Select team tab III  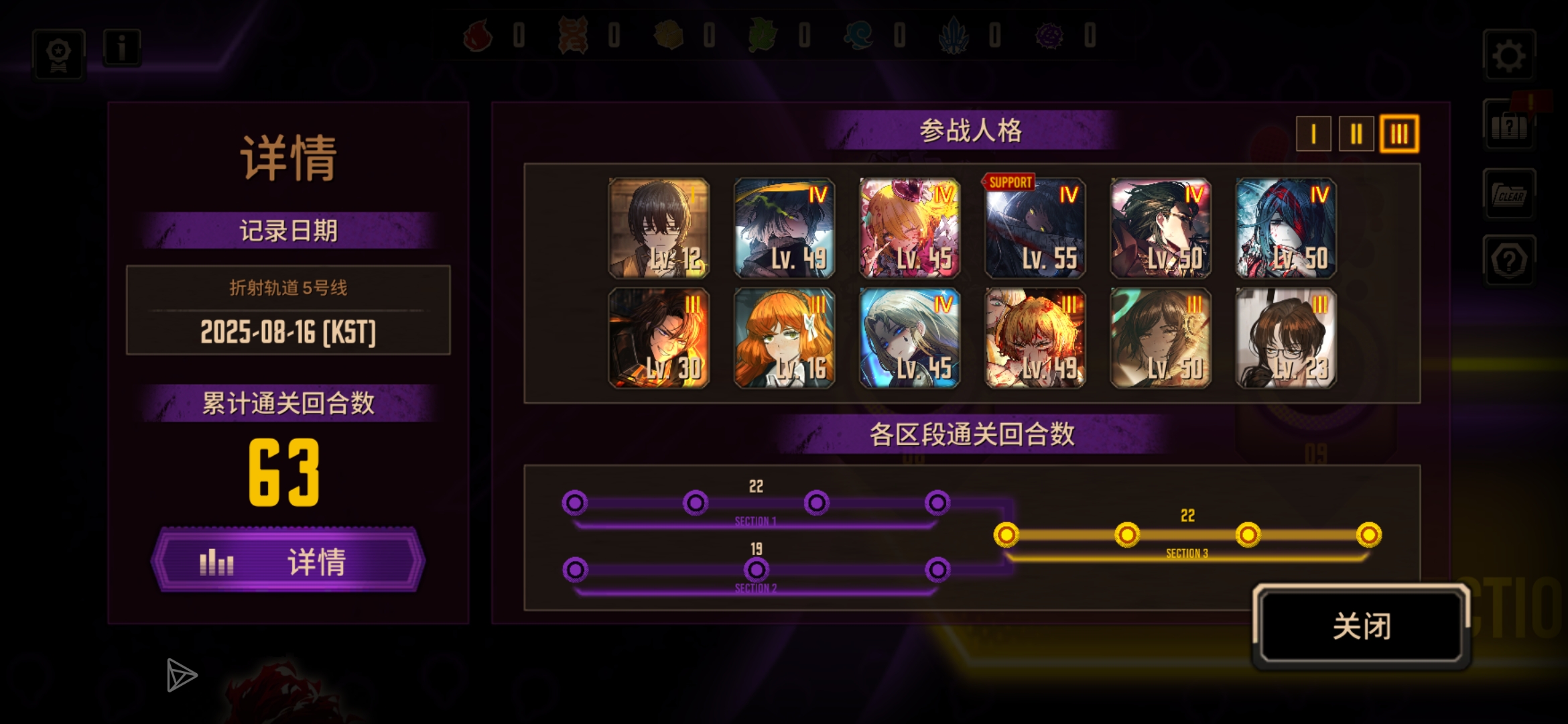click(1398, 134)
